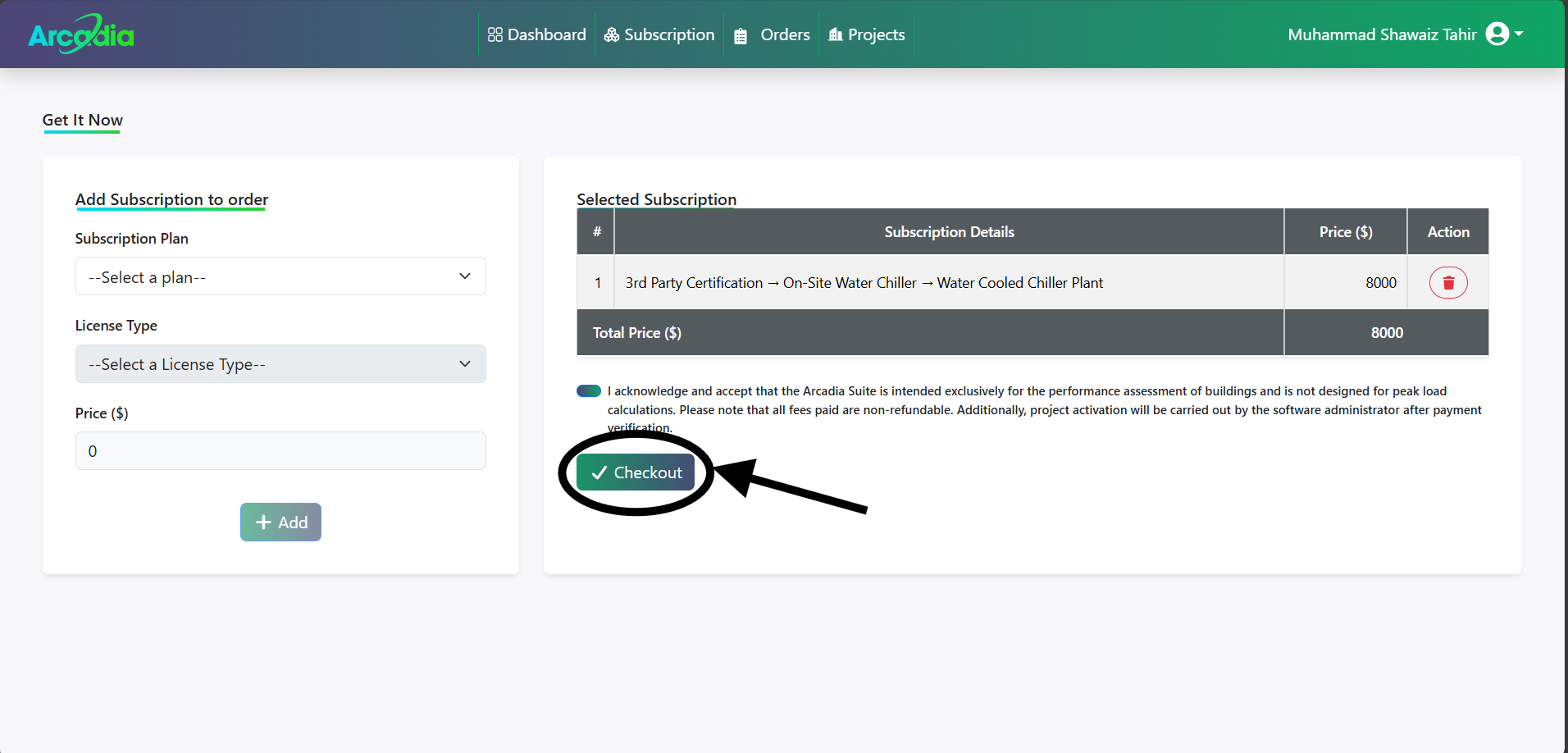
Task: Delete subscription using red trash icon
Action: click(x=1448, y=283)
